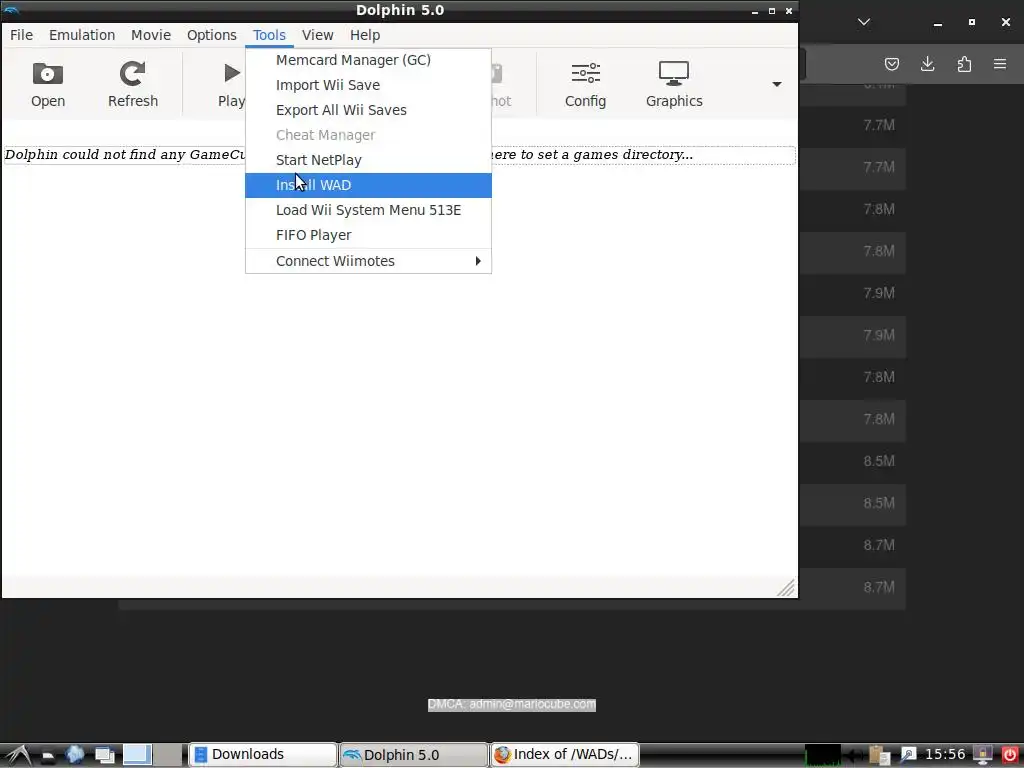Open Firefox Pocket save icon
Screen dimensions: 1024x768
(891, 64)
